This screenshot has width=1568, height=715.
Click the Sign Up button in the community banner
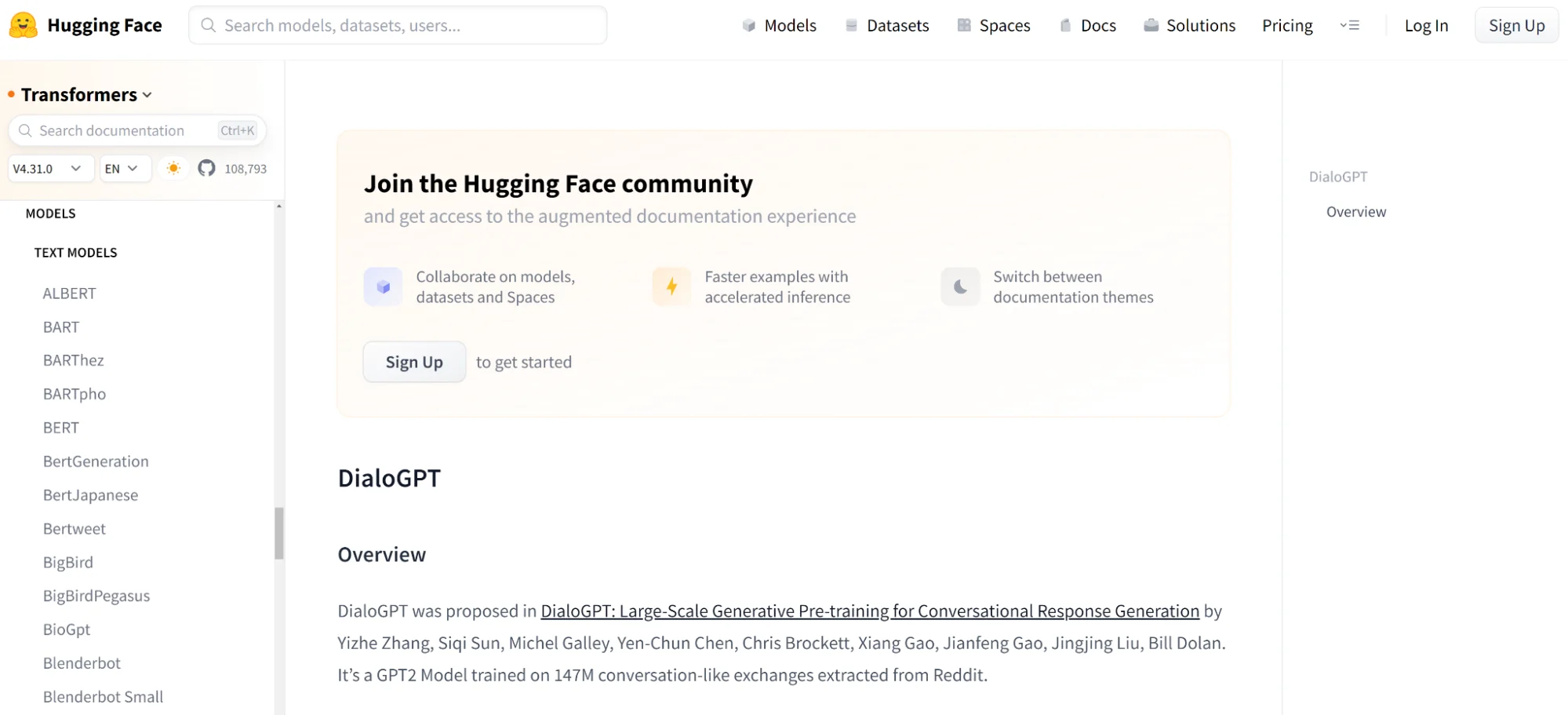414,362
